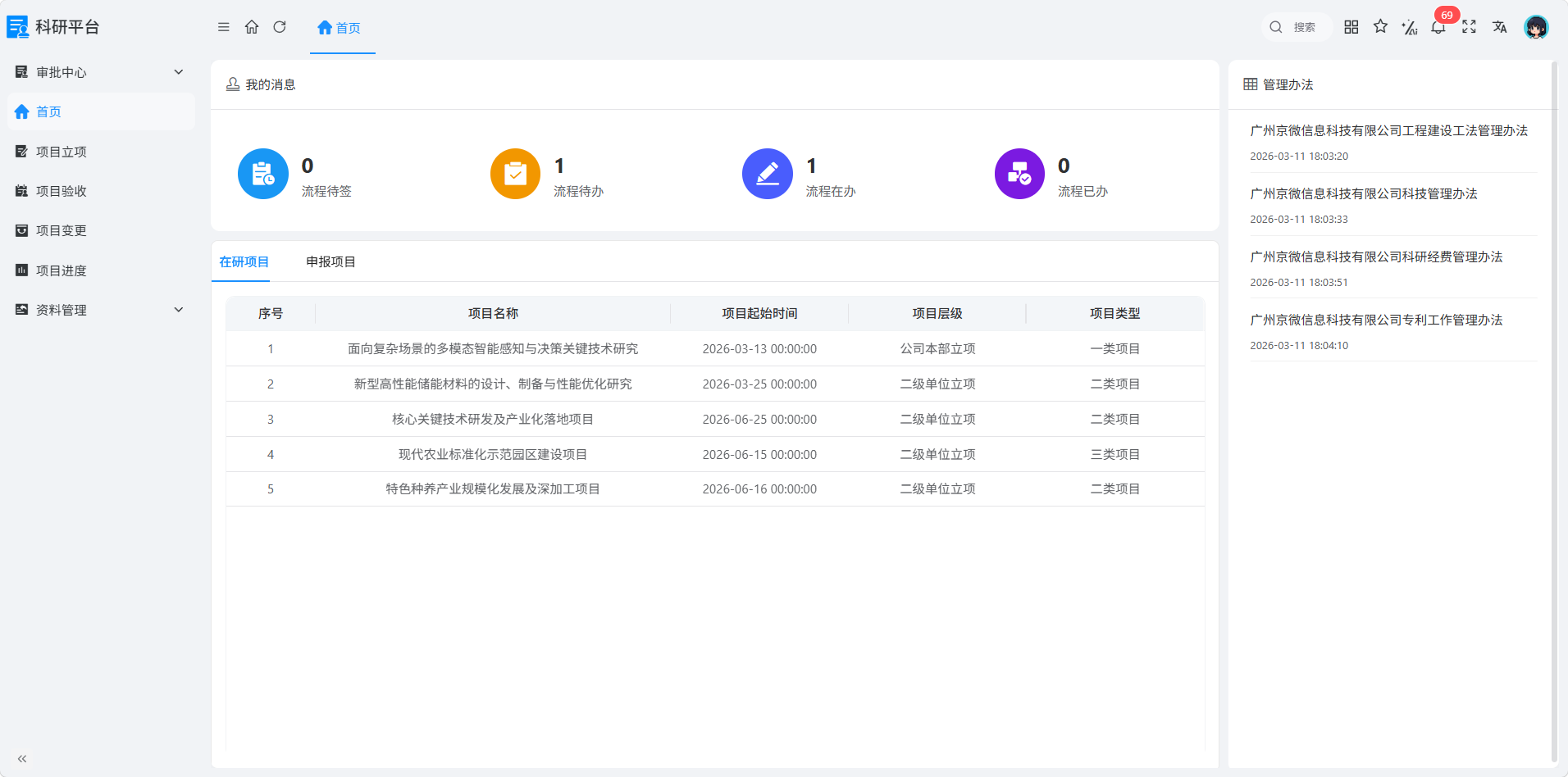The height and width of the screenshot is (777, 1568).
Task: Select 首页 in the sidebar
Action: coord(102,111)
